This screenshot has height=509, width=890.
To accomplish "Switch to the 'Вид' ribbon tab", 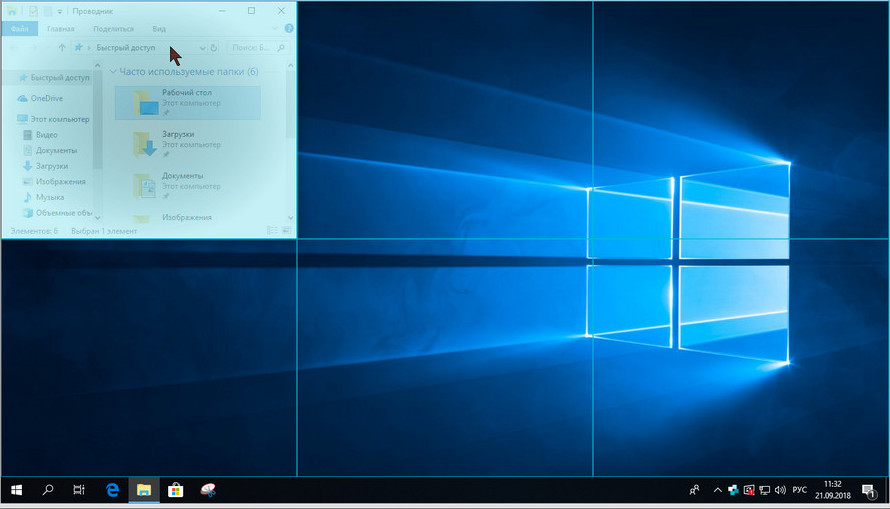I will [x=159, y=29].
